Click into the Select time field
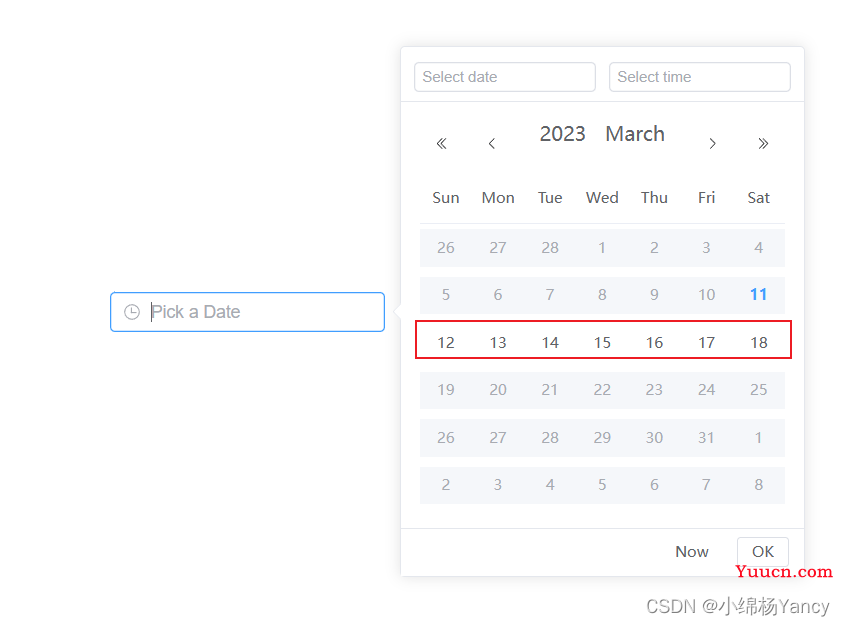This screenshot has height=626, width=845. (x=699, y=77)
